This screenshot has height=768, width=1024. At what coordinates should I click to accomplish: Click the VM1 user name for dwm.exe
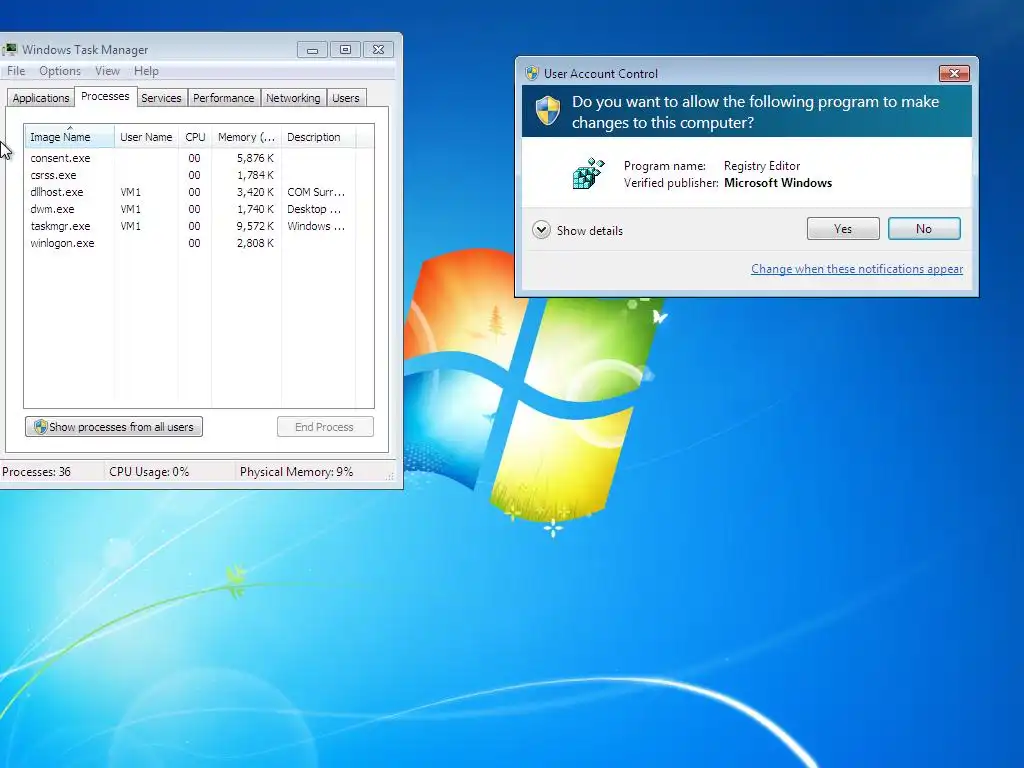tap(131, 209)
